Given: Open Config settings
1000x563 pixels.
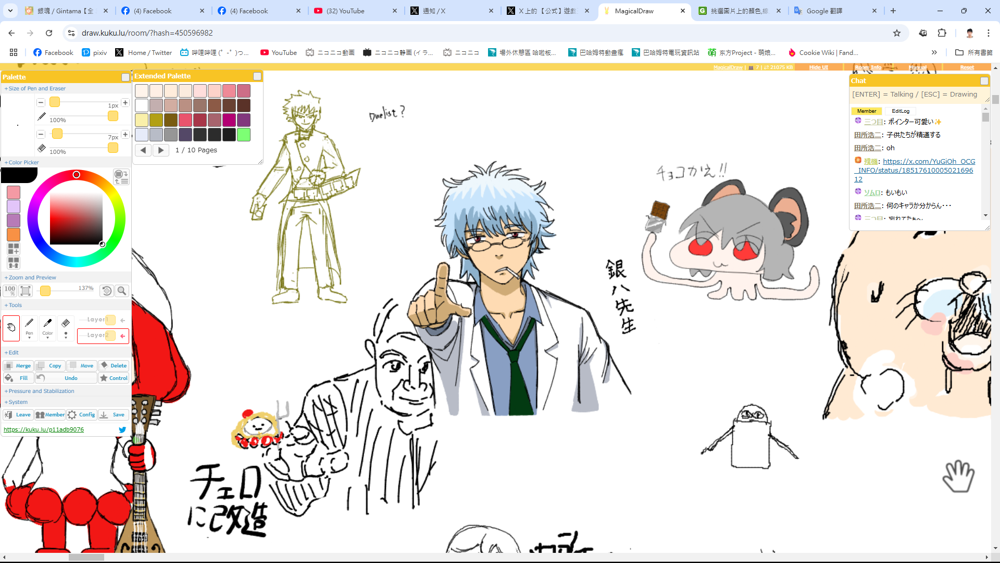Looking at the screenshot, I should 82,414.
